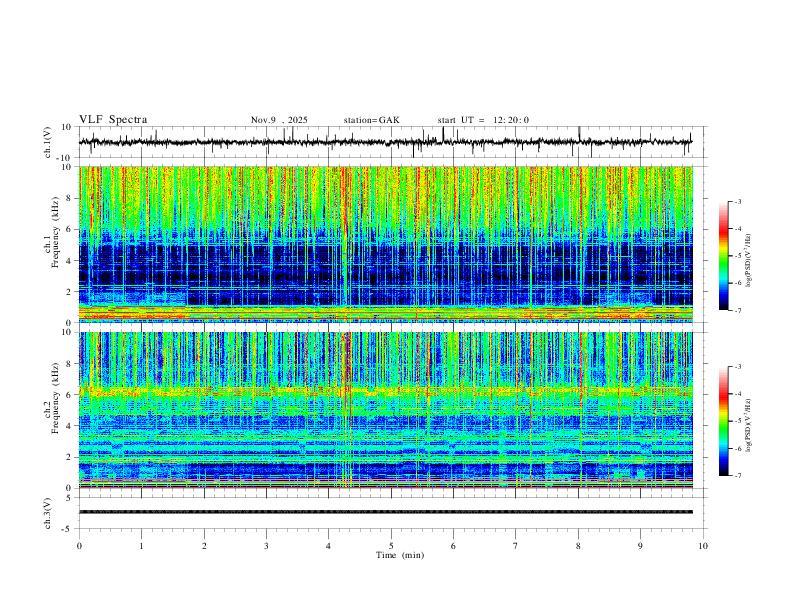Click the lower colorbar label 'log(PSD)(V²/Hz)'
This screenshot has width=792, height=612.
pos(749,426)
